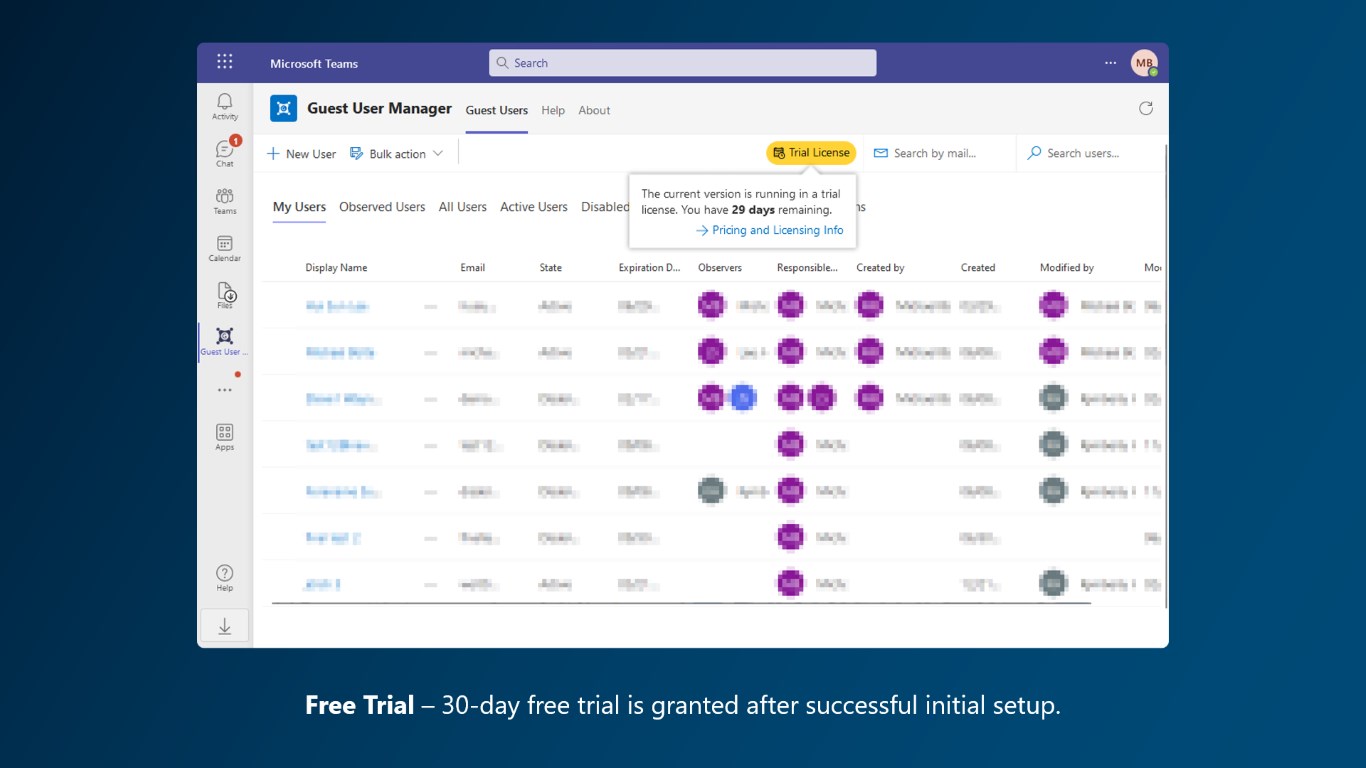Select the My Users view
Screen dimensions: 1366x768
299,207
